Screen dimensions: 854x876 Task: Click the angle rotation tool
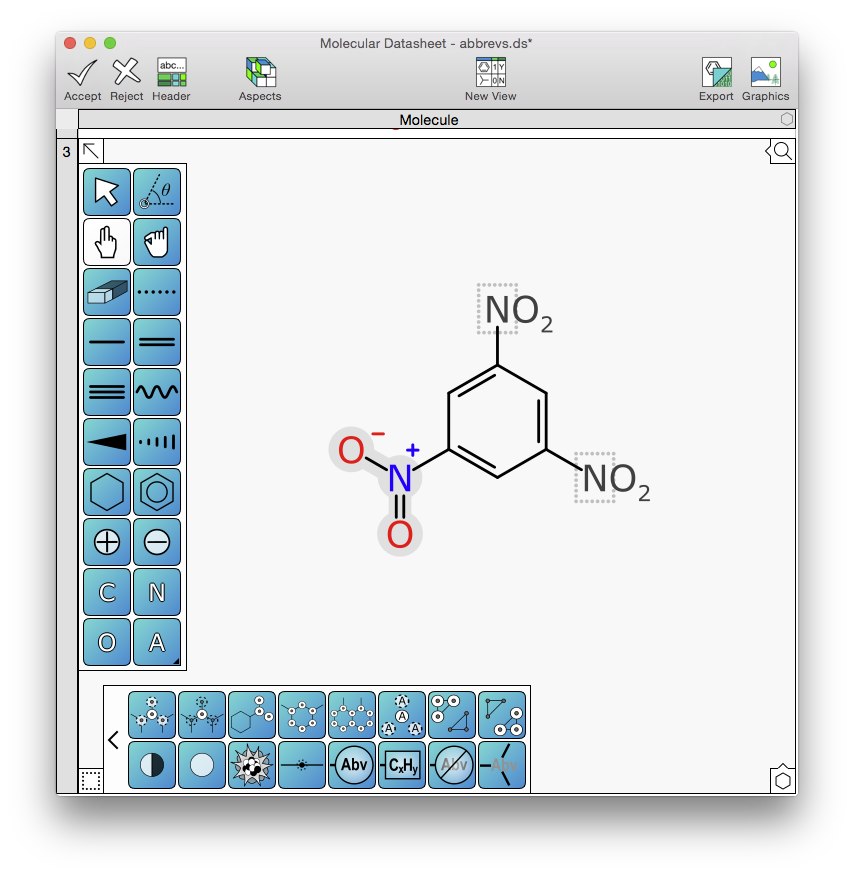click(x=157, y=192)
